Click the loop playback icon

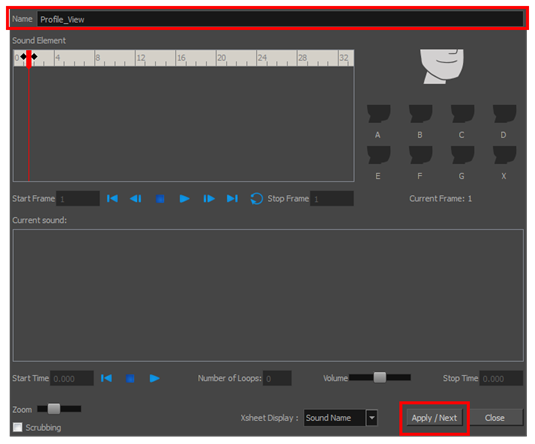(257, 199)
